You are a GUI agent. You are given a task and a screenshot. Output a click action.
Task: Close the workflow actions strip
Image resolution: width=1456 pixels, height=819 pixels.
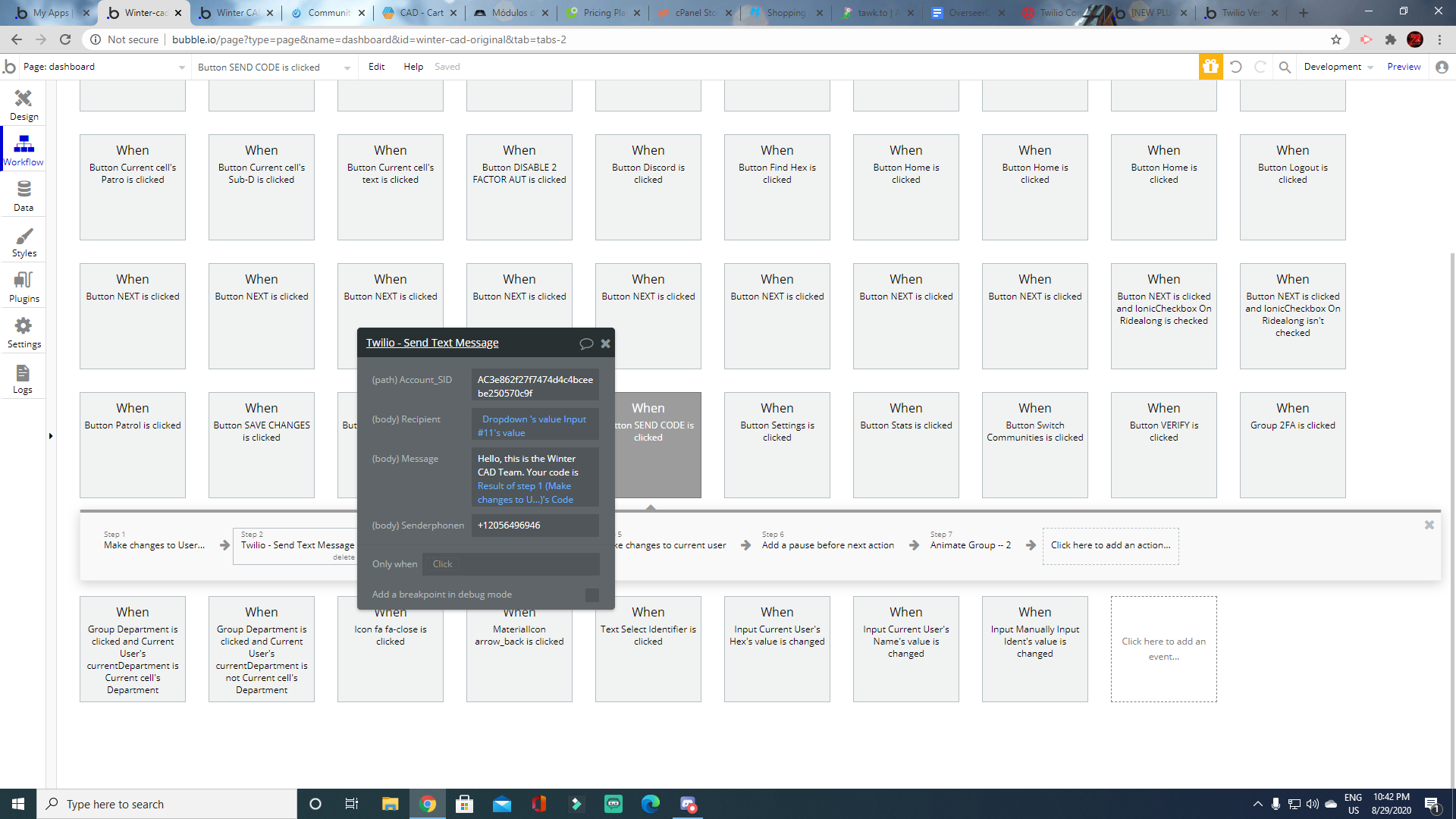coord(1429,525)
